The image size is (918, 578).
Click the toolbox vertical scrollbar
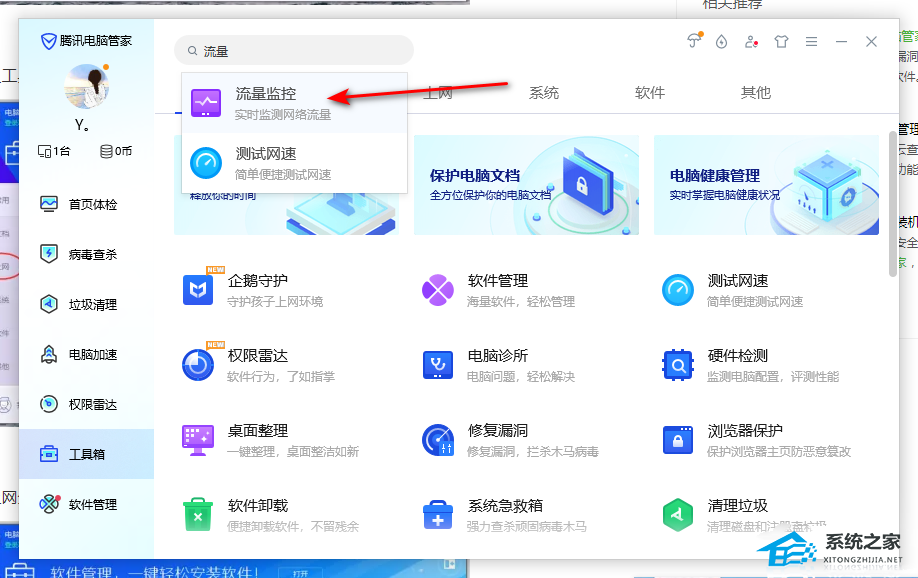click(893, 204)
